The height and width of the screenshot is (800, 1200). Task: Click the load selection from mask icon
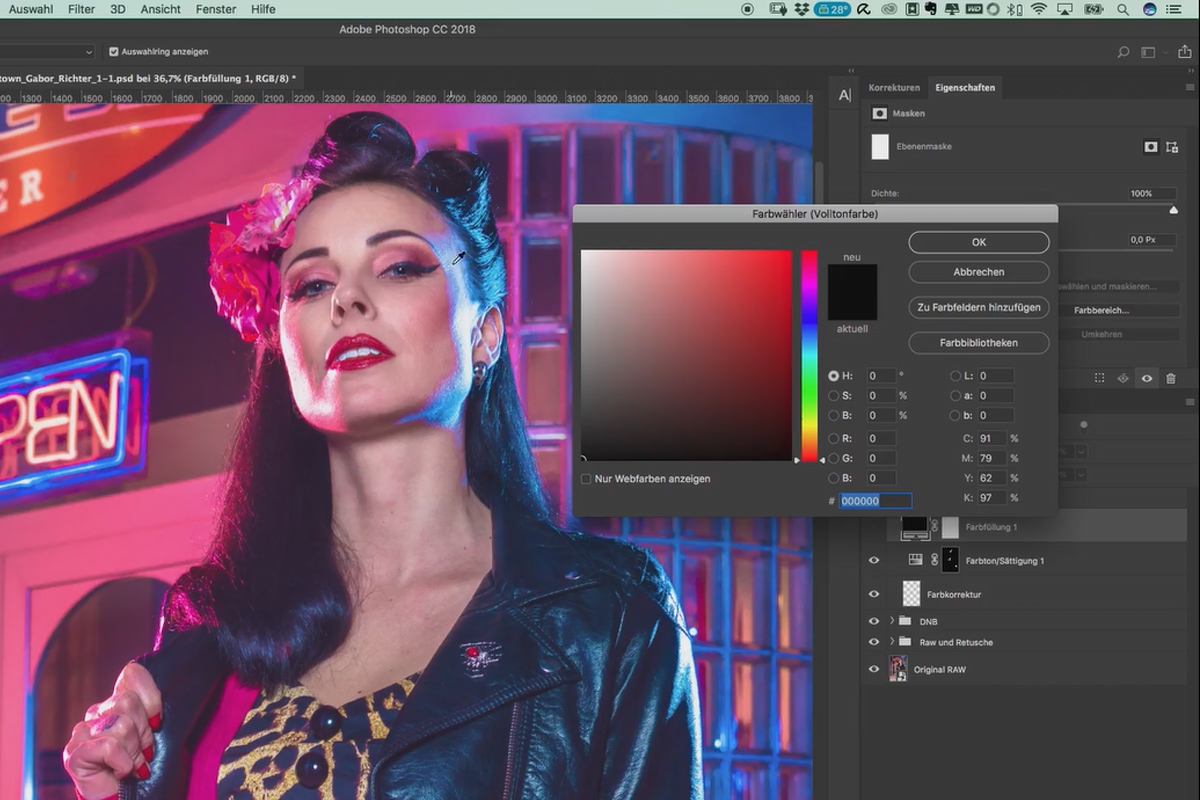tap(1099, 378)
